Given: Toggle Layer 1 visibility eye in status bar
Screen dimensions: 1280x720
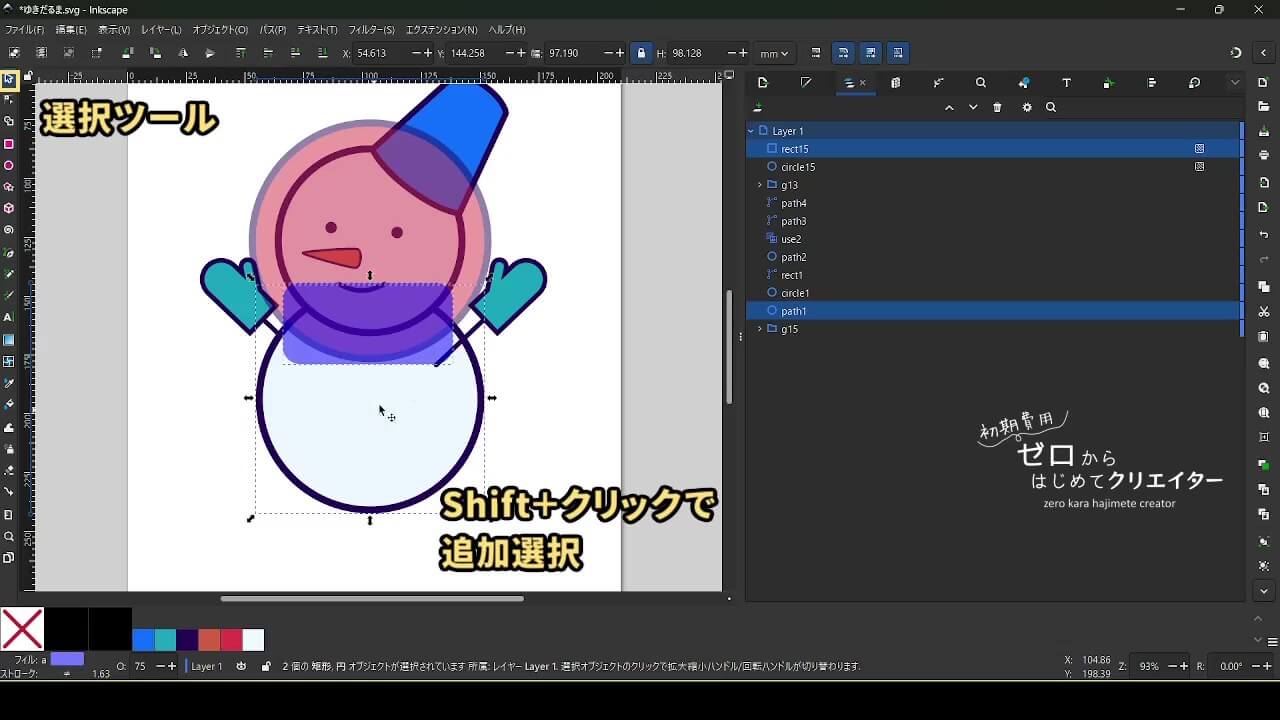Looking at the screenshot, I should pyautogui.click(x=241, y=666).
